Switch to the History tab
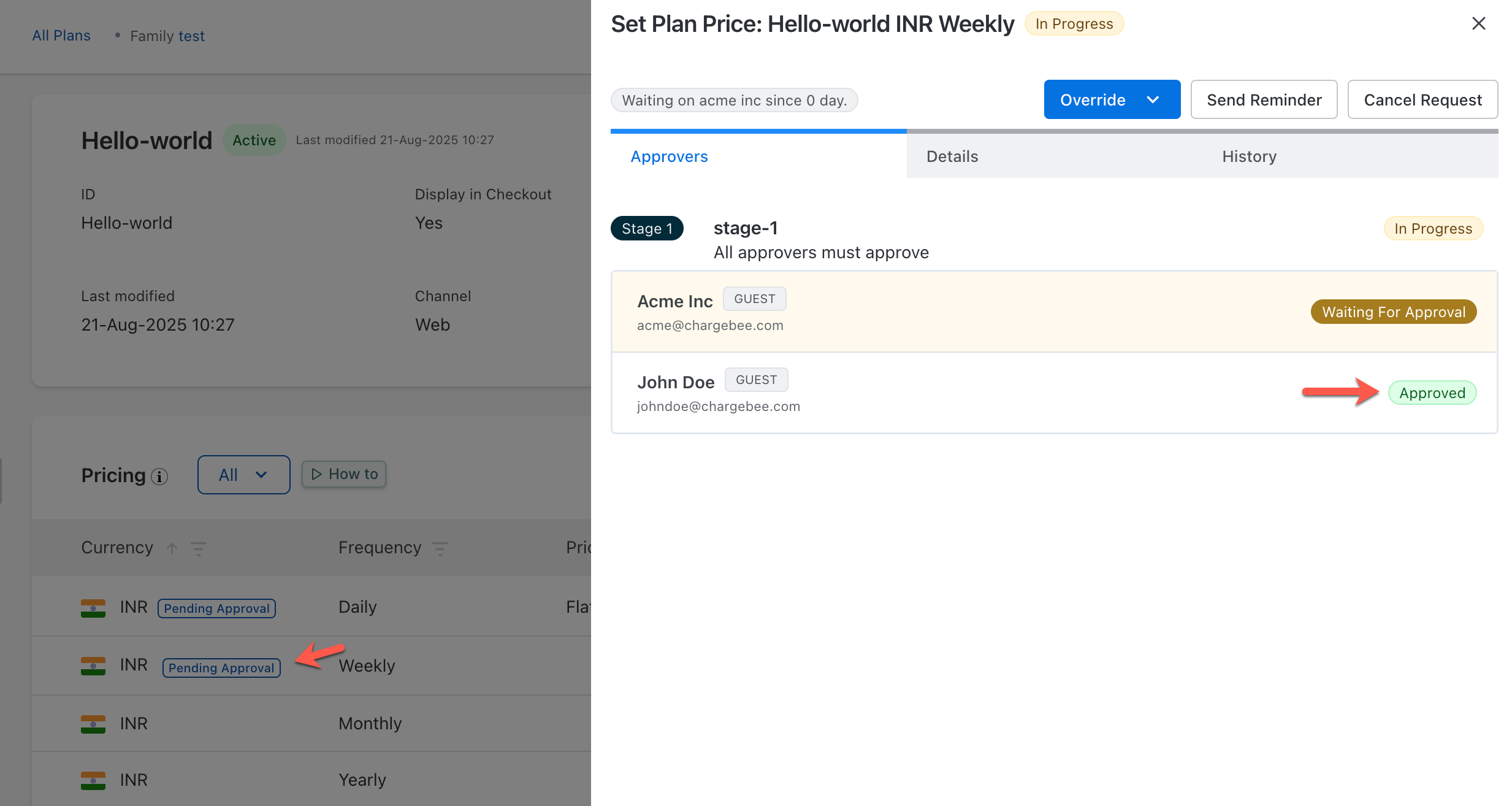Screen dimensions: 1512x806 click(x=1249, y=156)
